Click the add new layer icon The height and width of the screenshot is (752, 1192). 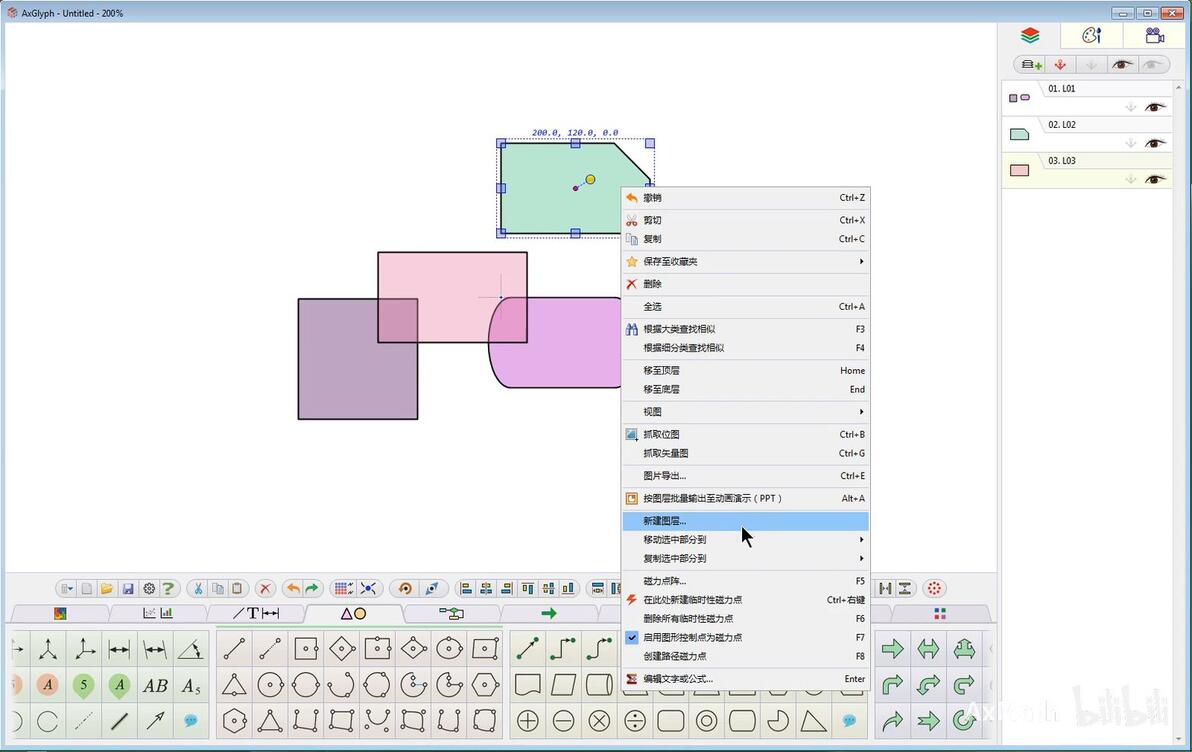pyautogui.click(x=1032, y=65)
